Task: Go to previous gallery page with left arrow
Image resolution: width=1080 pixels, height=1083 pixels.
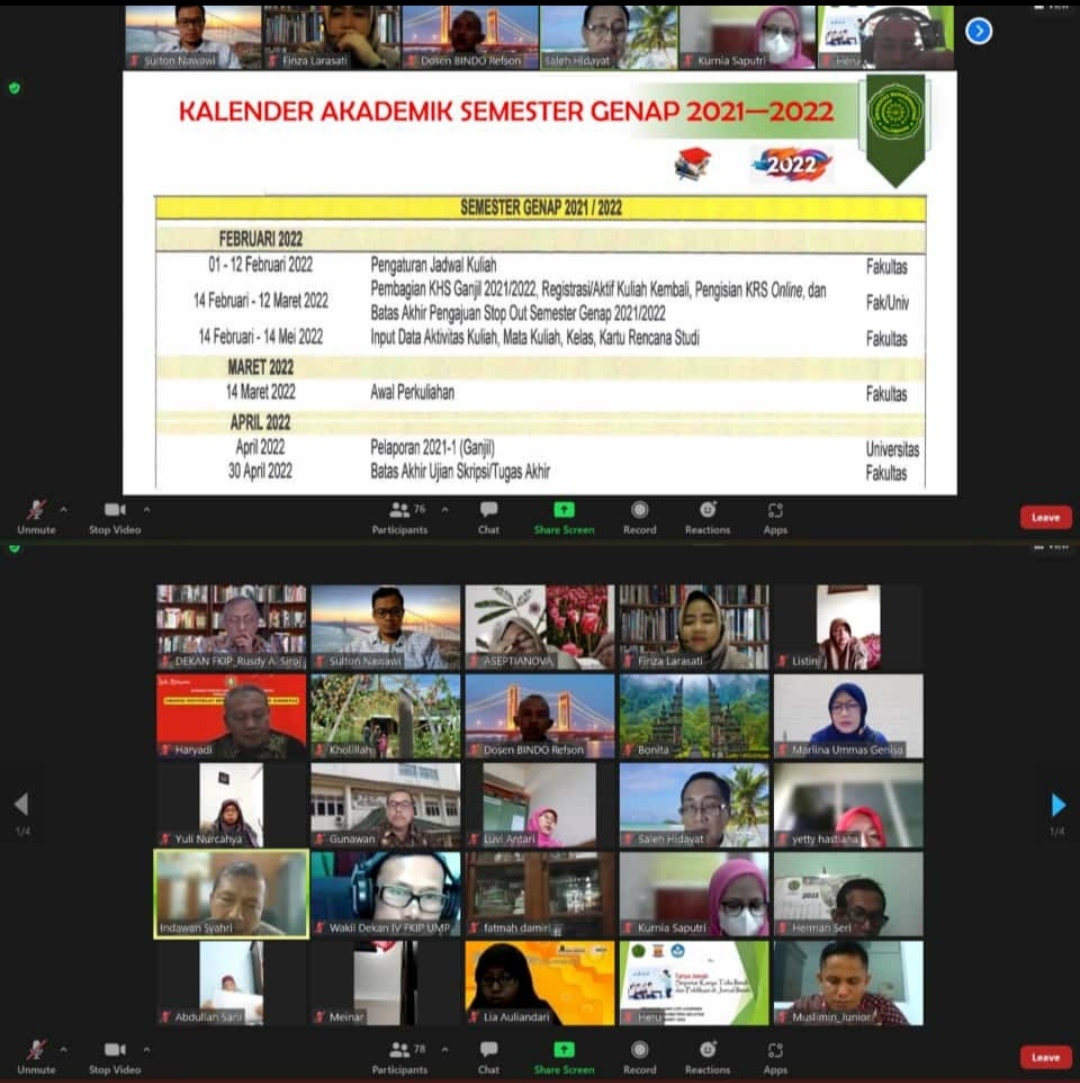Action: point(21,804)
